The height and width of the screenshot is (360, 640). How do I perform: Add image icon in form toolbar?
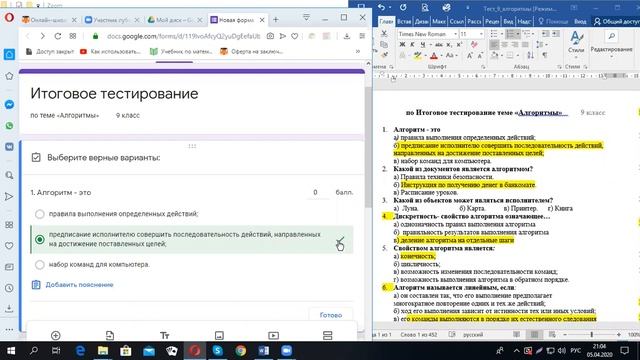(219, 336)
